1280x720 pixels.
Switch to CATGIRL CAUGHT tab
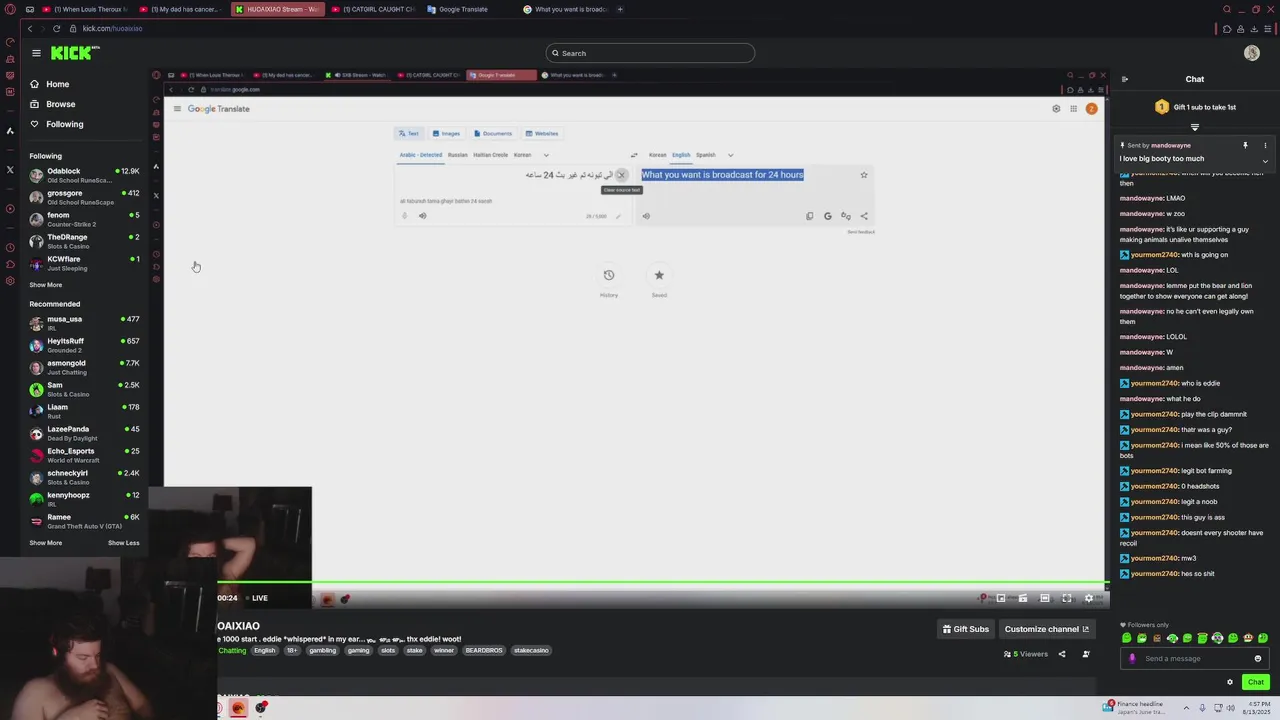[x=373, y=9]
